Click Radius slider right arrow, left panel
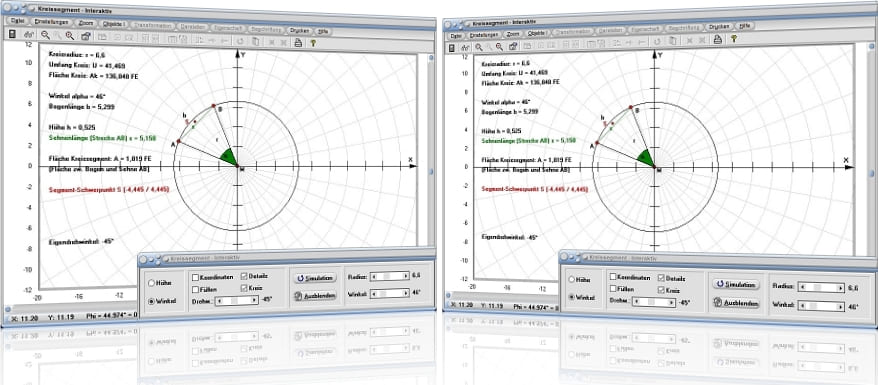This screenshot has height=385, width=878. pyautogui.click(x=406, y=276)
